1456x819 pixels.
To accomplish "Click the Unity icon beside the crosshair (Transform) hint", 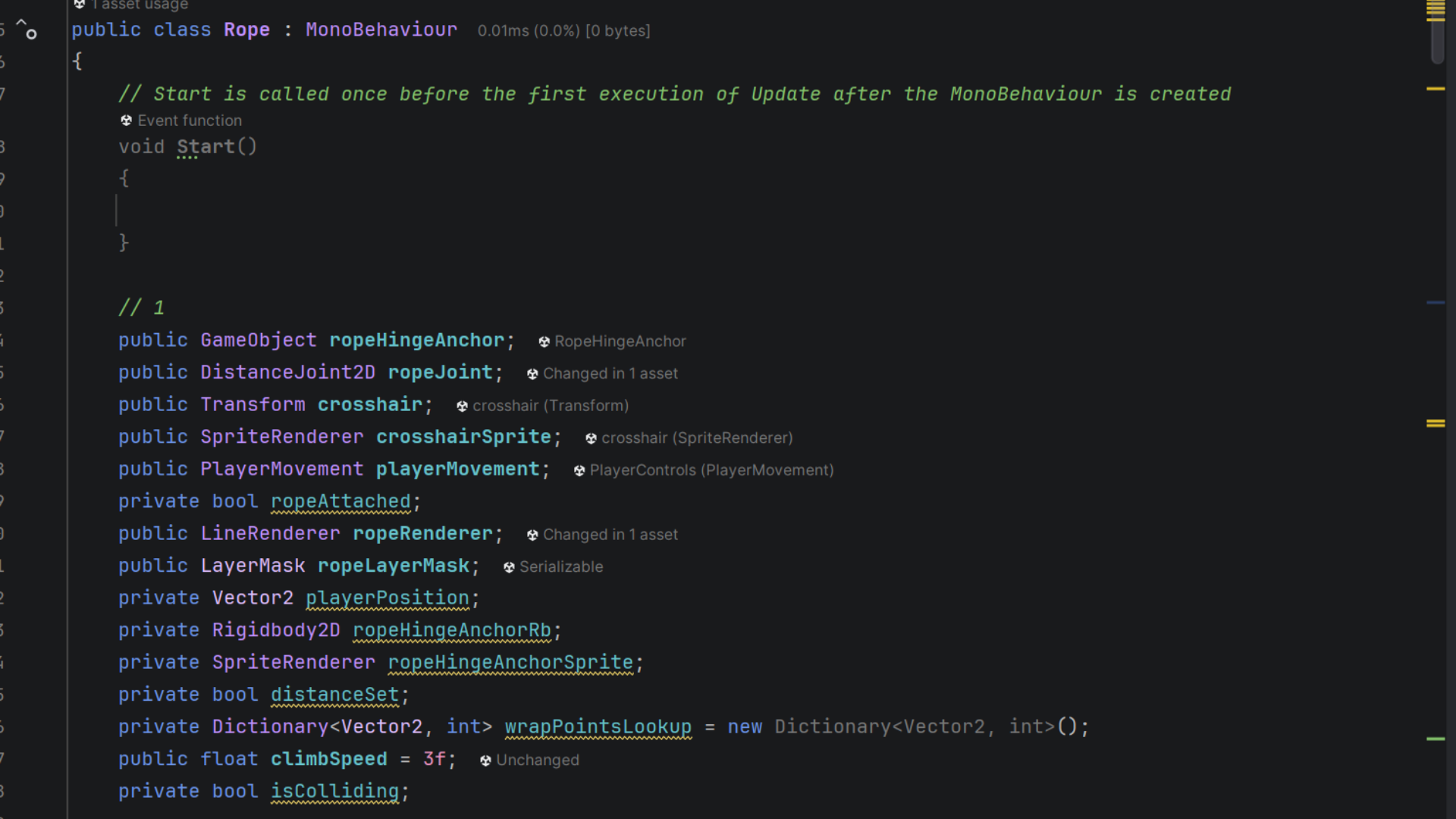I will click(462, 406).
